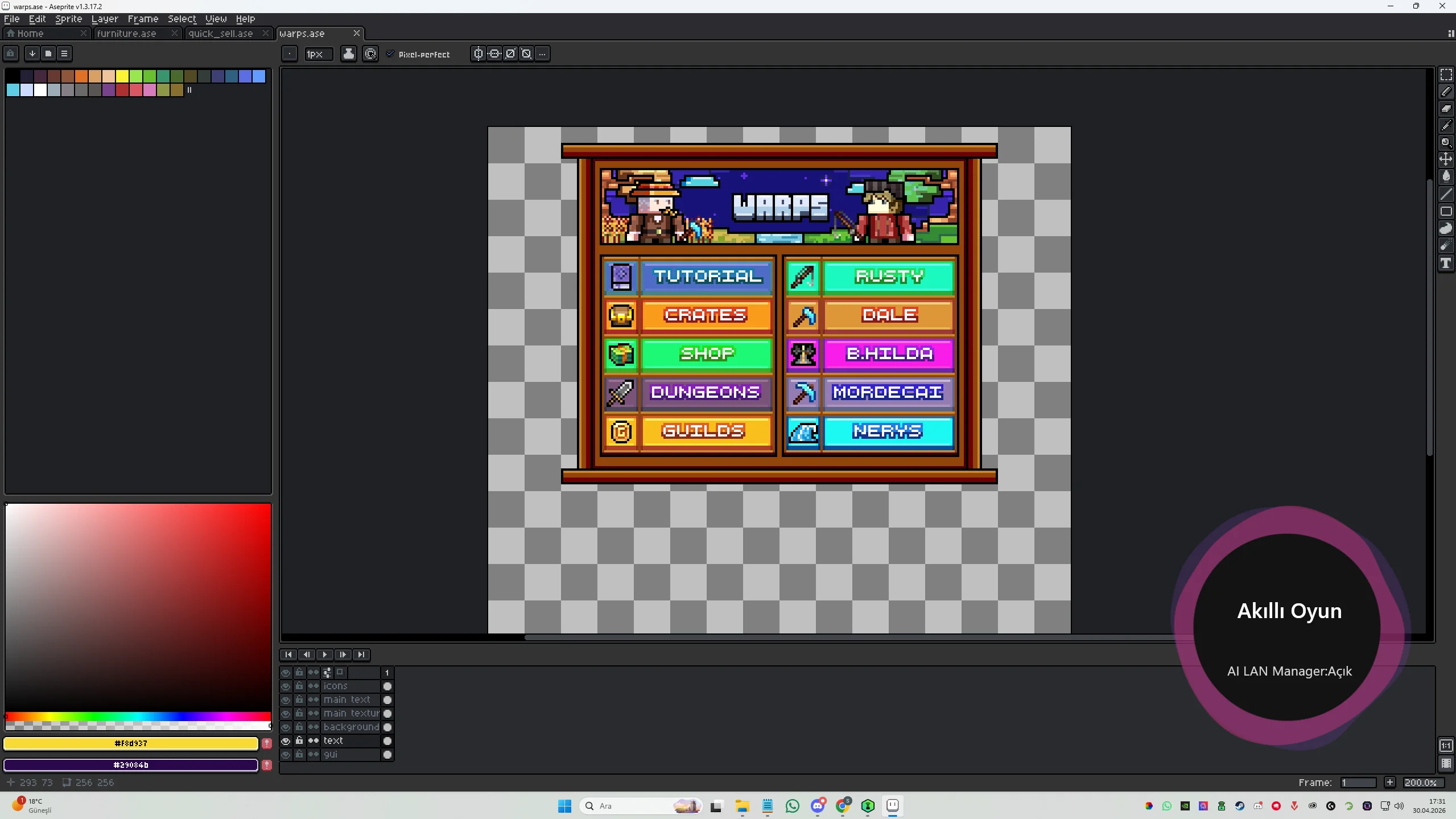1456x819 pixels.
Task: Open the symmetry more options button
Action: (542, 54)
